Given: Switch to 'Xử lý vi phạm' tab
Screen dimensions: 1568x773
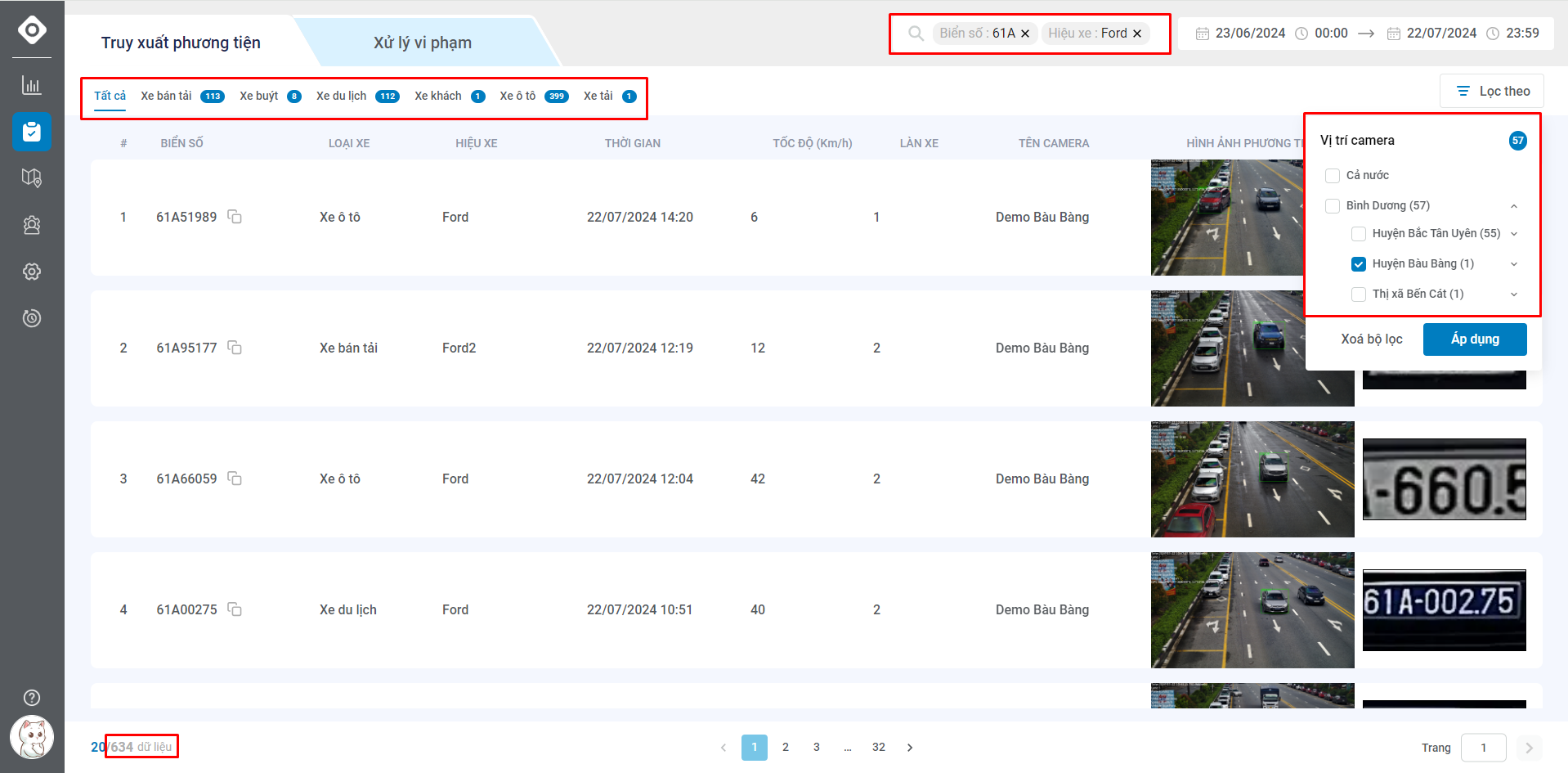Looking at the screenshot, I should click(x=423, y=43).
